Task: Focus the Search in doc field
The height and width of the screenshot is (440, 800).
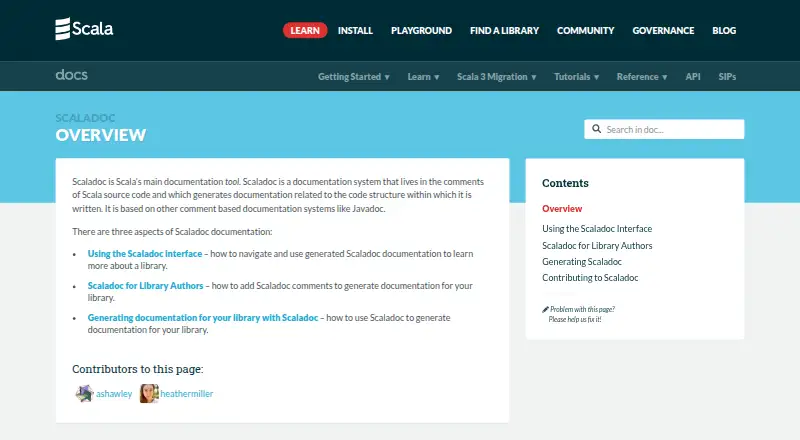Action: click(x=664, y=129)
